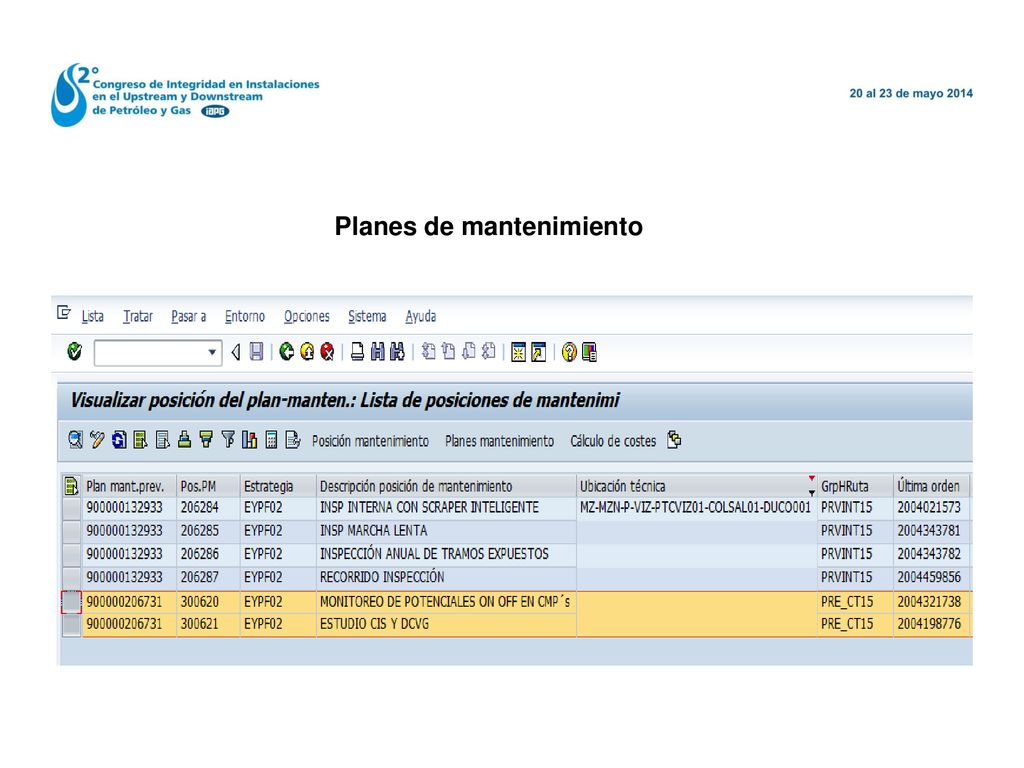Viewport: 1024px width, 768px height.
Task: Click the calculator icon in list toolbar
Action: (272, 440)
